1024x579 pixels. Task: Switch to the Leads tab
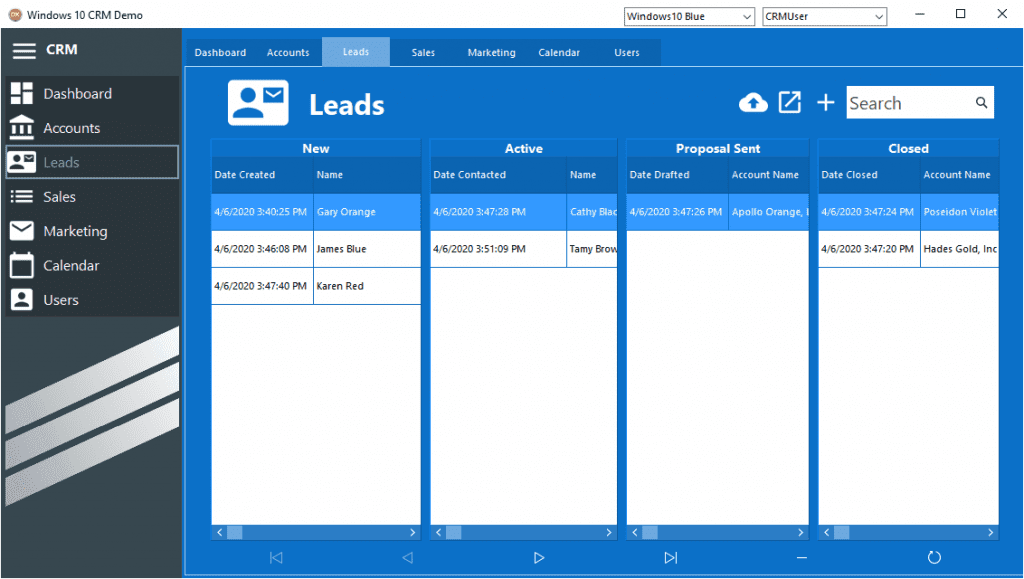pyautogui.click(x=356, y=52)
